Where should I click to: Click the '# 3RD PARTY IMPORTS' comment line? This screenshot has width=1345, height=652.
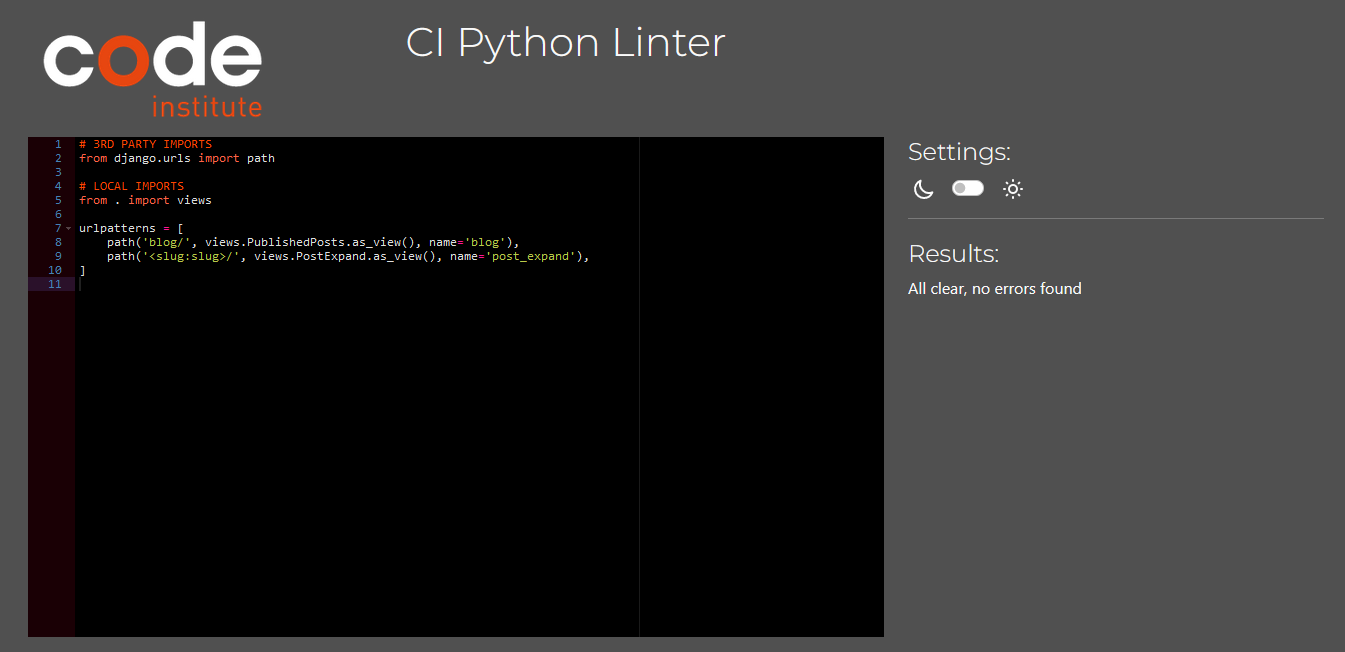pos(146,144)
